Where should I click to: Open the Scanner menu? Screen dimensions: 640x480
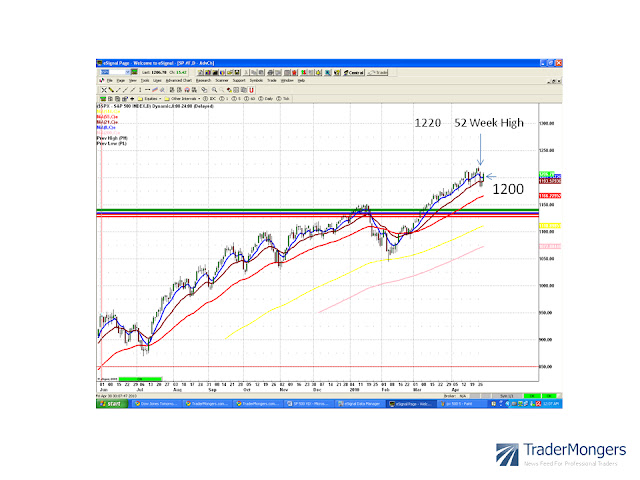222,81
